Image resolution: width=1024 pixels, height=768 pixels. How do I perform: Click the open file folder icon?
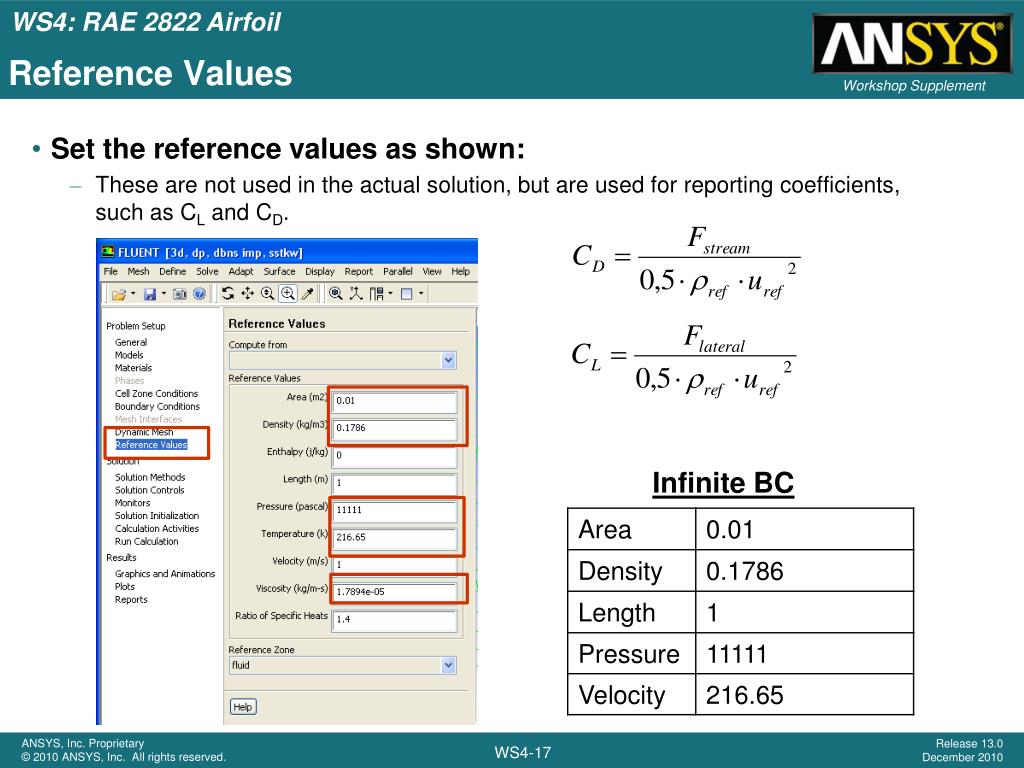(x=118, y=294)
